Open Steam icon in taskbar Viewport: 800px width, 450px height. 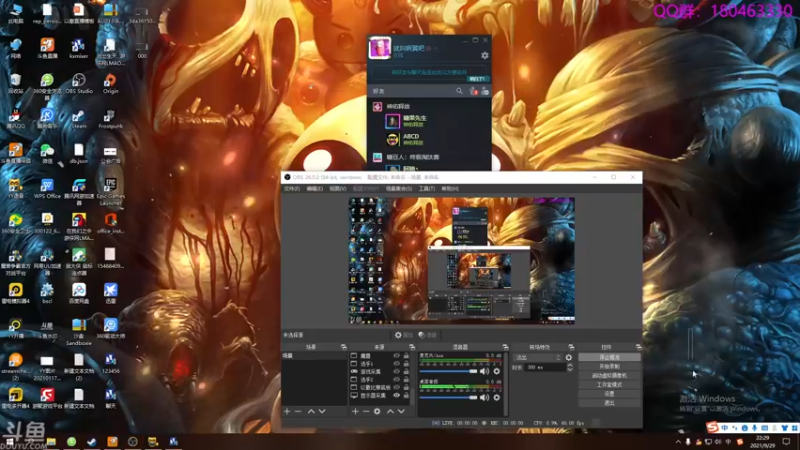92,442
